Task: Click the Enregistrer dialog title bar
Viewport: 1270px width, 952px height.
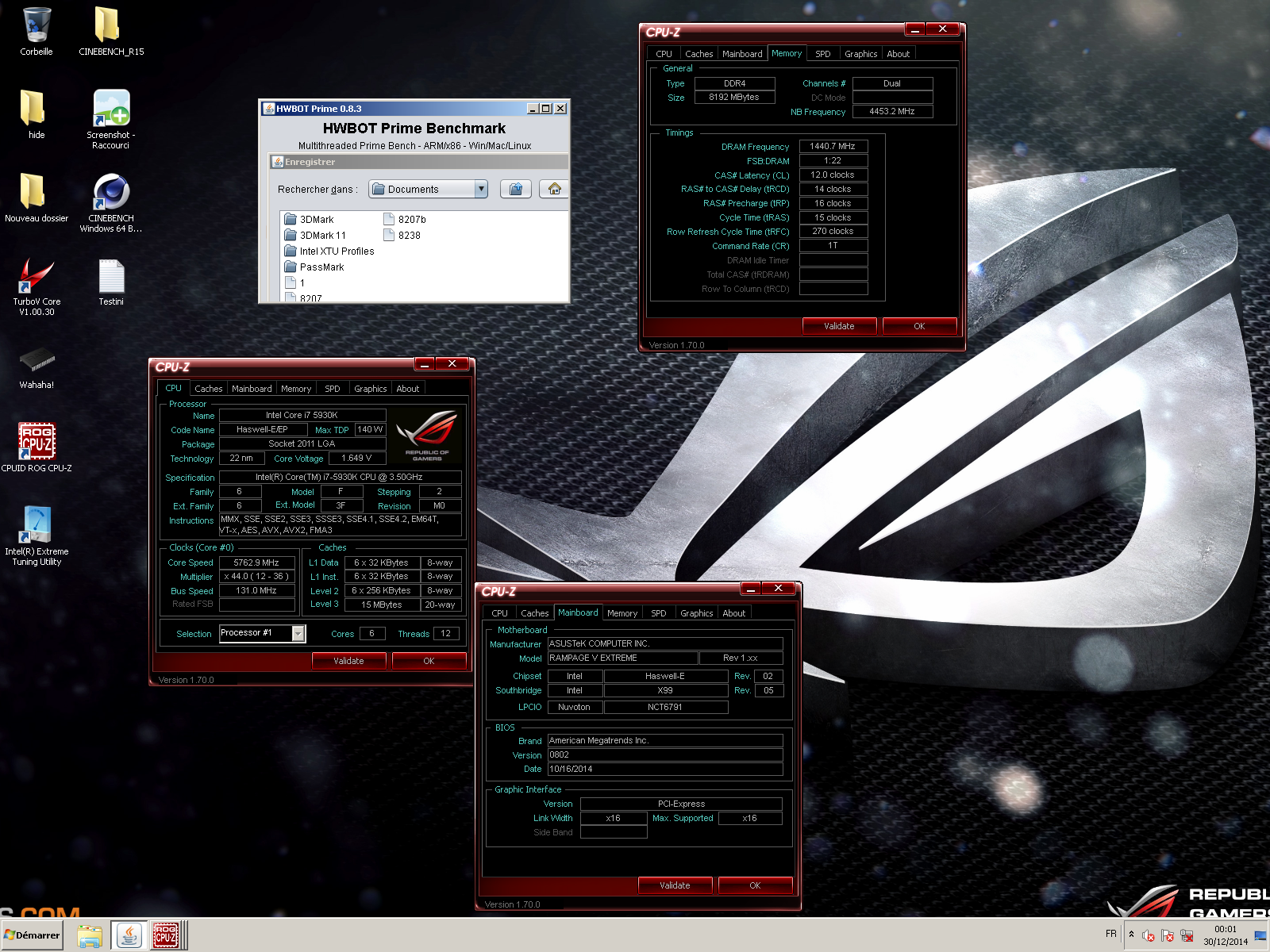Action: (x=419, y=162)
